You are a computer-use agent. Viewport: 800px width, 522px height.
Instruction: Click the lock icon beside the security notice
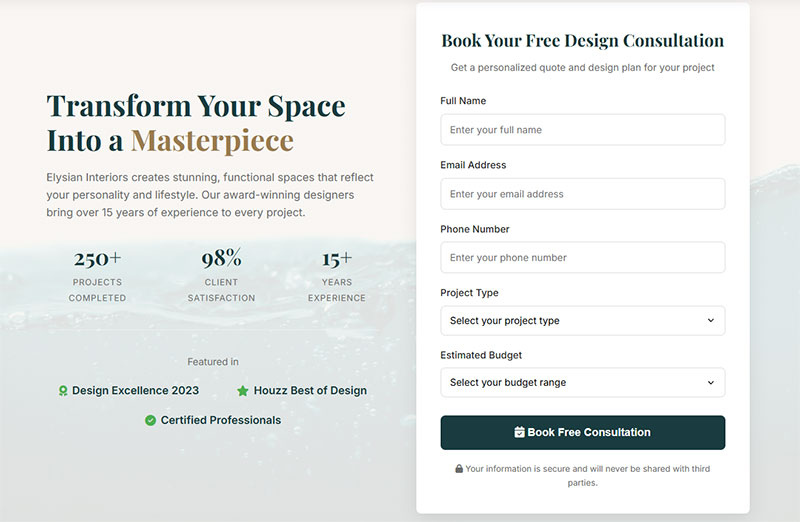pyautogui.click(x=459, y=469)
